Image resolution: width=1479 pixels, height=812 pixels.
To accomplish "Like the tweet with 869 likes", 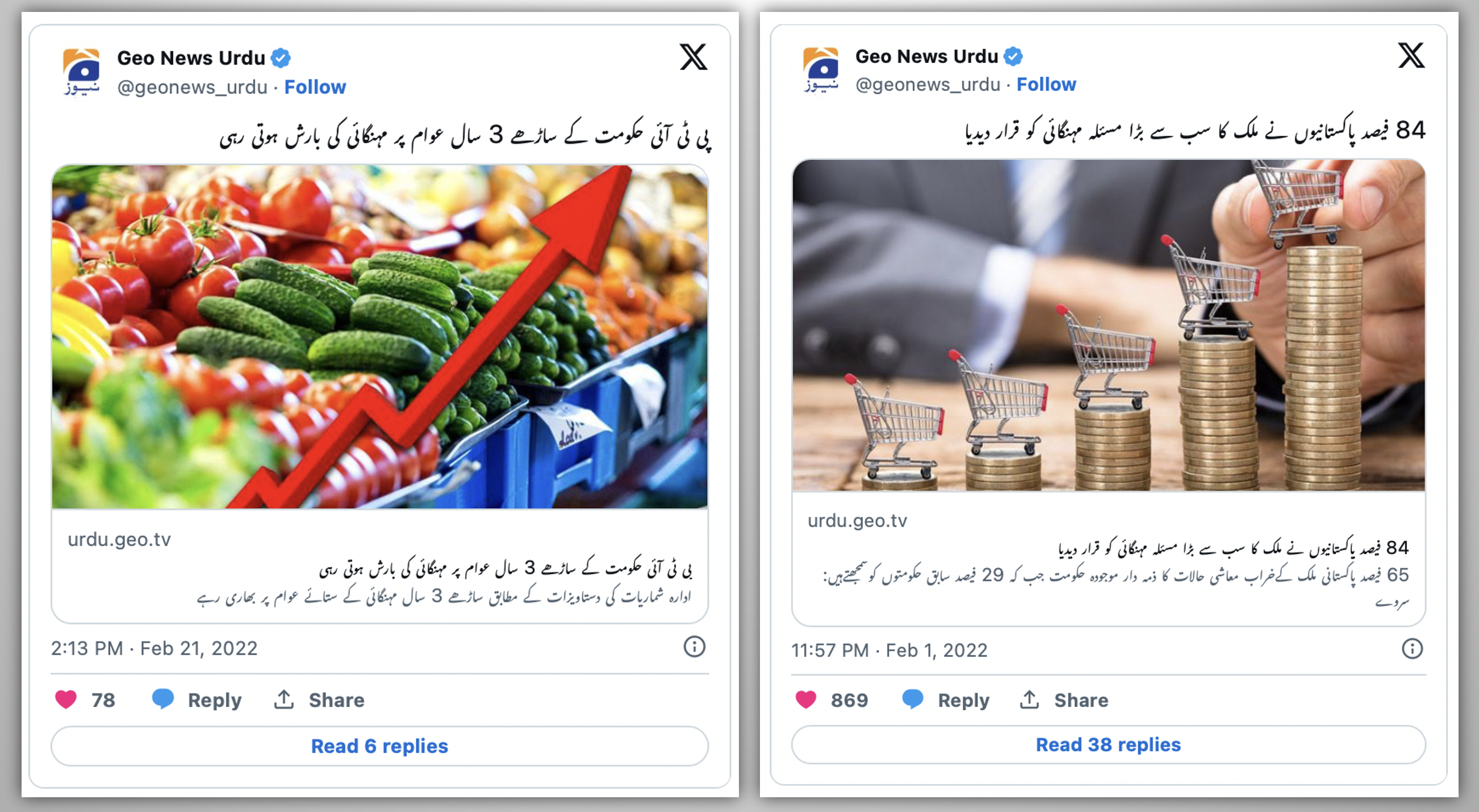I will pos(805,700).
